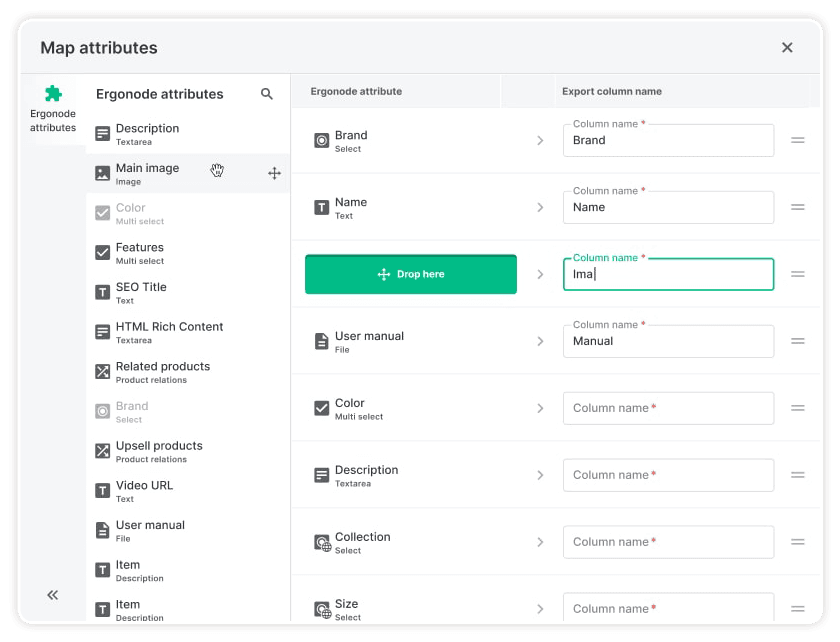Viewport: 840px width, 642px height.
Task: Click the Collection select icon in mapping
Action: tap(322, 542)
